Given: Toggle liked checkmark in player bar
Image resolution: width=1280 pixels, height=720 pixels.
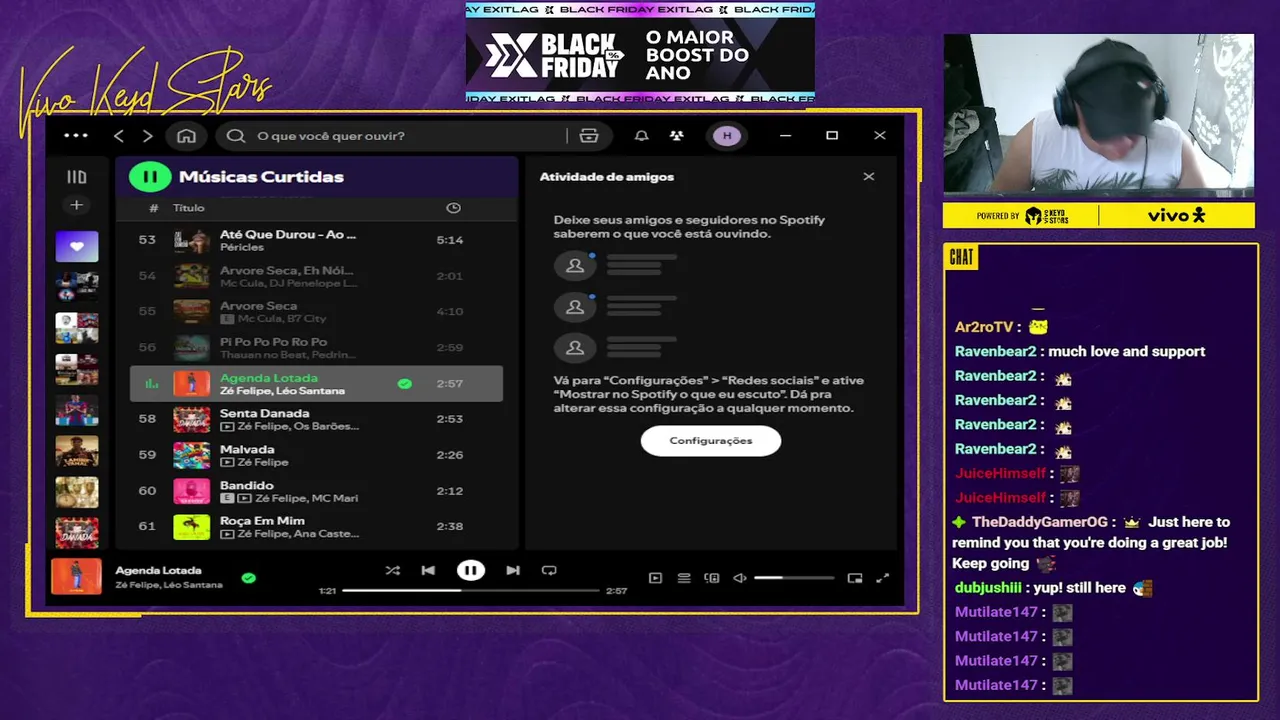Looking at the screenshot, I should (x=248, y=577).
